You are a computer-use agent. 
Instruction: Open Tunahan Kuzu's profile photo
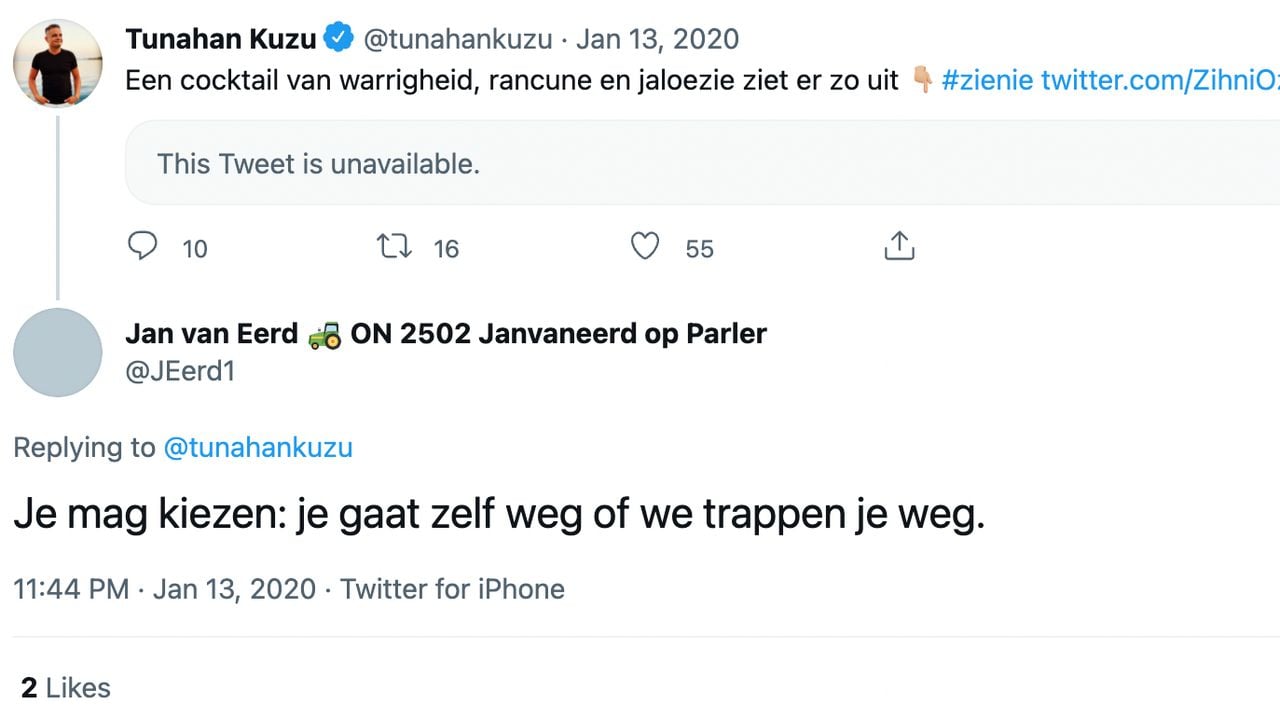point(57,62)
